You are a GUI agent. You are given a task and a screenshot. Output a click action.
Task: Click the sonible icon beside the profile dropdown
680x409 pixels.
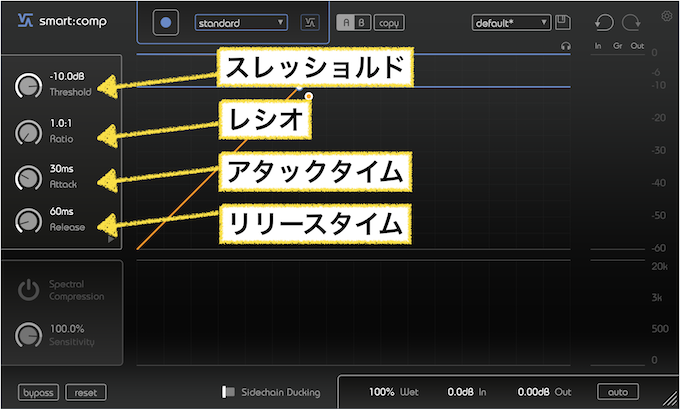click(x=310, y=23)
